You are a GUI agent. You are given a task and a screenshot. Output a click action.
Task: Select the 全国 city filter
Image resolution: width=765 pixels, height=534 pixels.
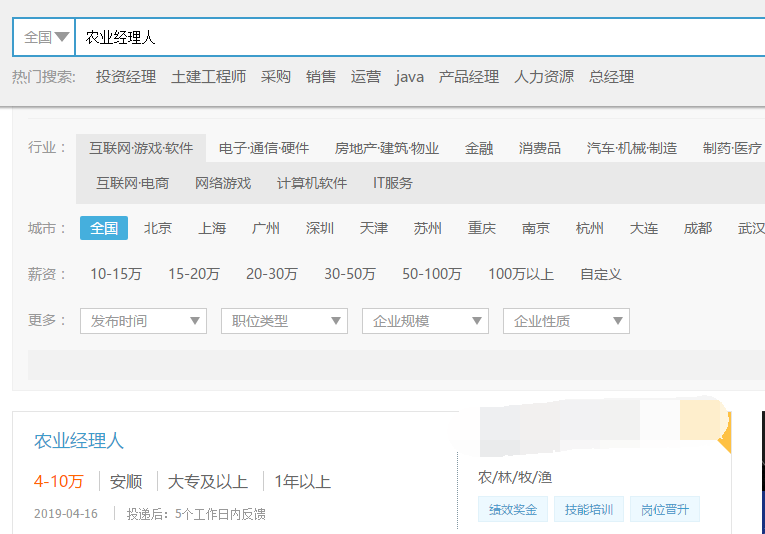point(104,228)
